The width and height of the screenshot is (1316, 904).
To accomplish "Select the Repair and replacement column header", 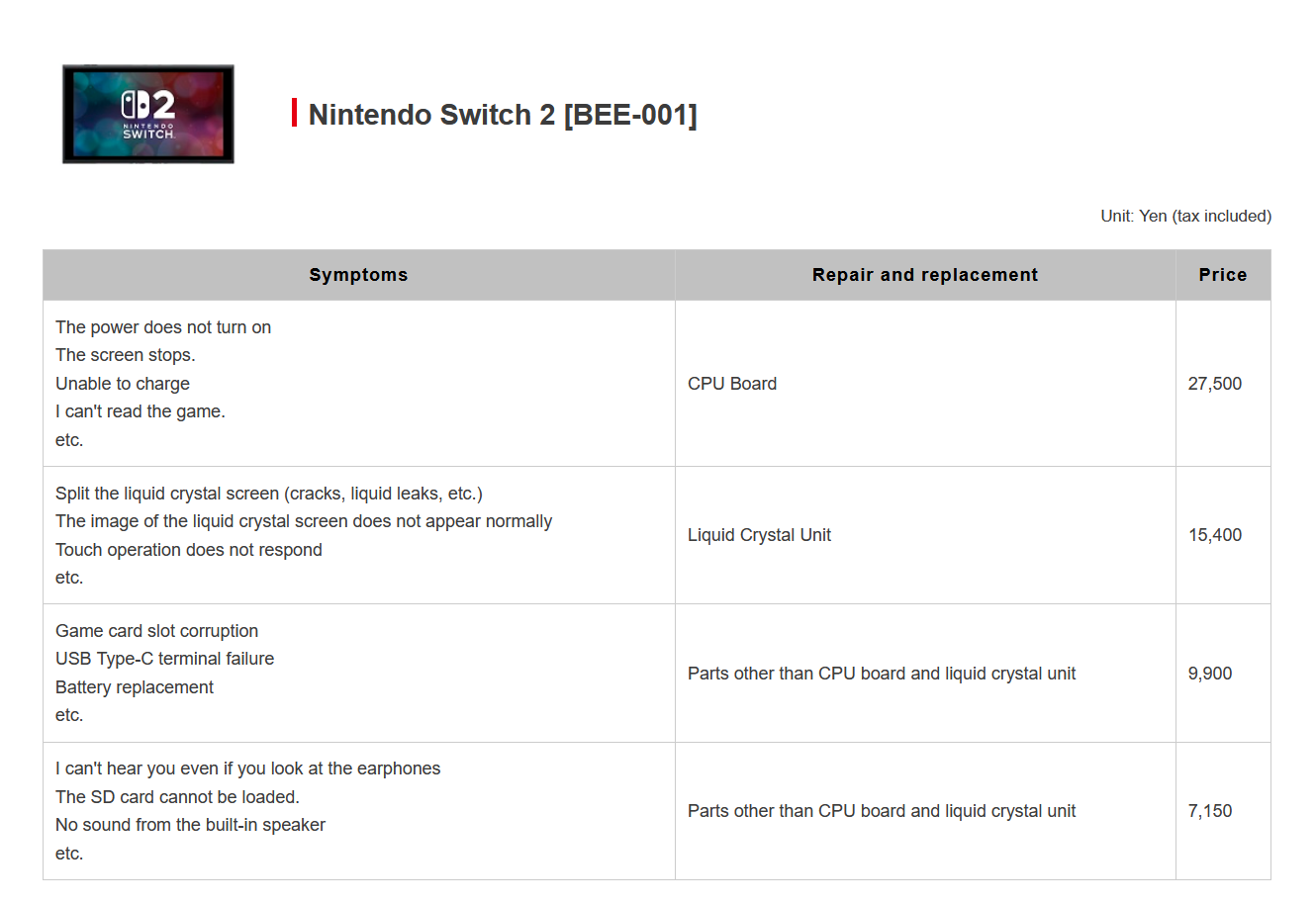I will click(x=925, y=275).
